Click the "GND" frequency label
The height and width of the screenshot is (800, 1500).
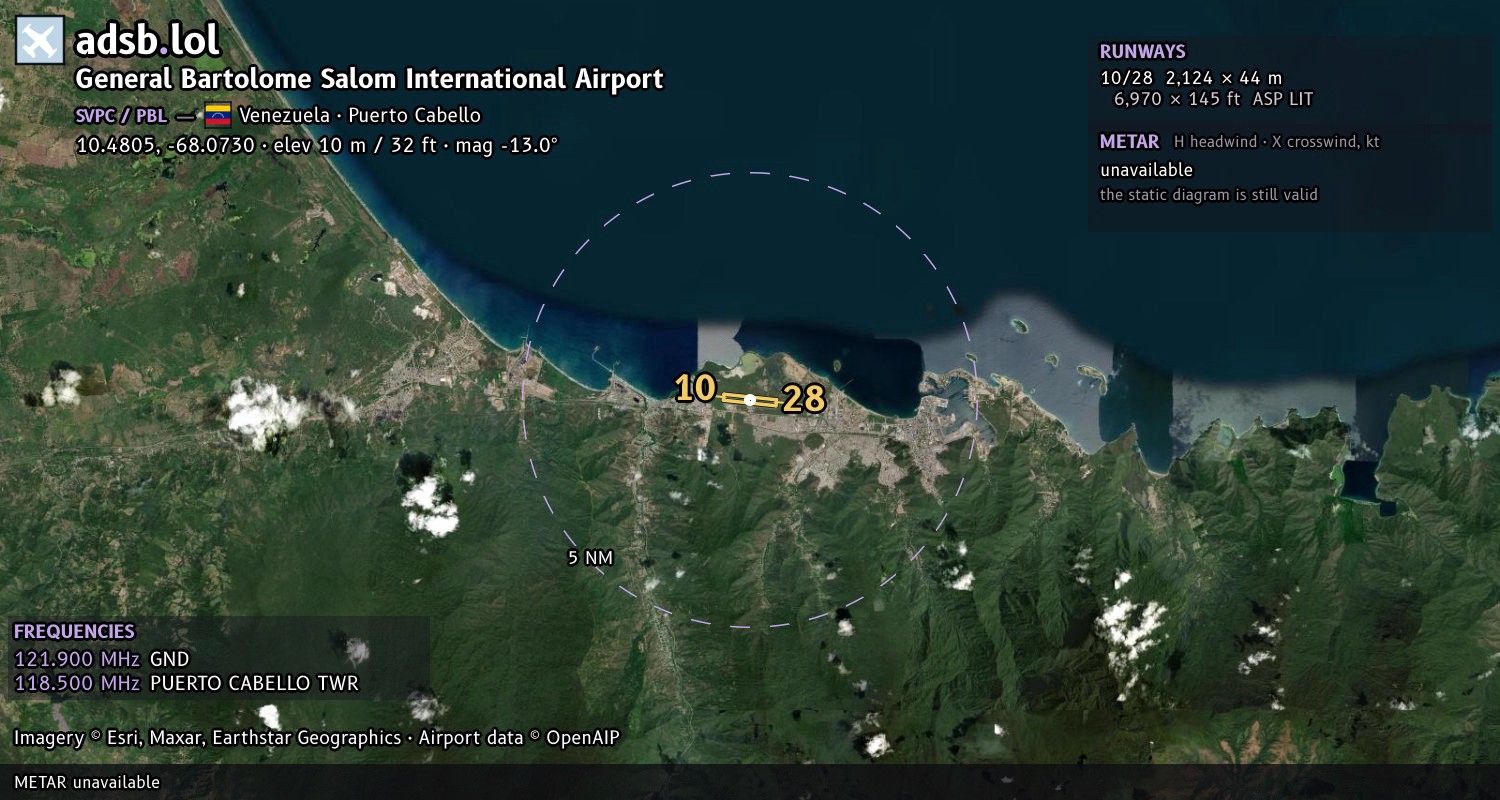click(x=169, y=659)
